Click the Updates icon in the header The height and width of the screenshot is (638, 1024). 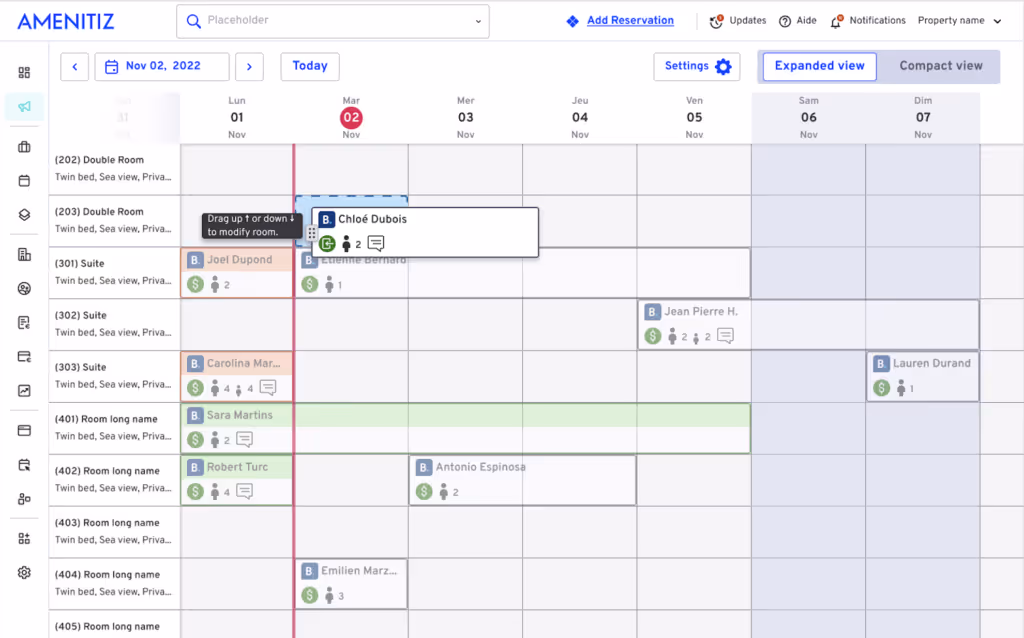point(716,21)
